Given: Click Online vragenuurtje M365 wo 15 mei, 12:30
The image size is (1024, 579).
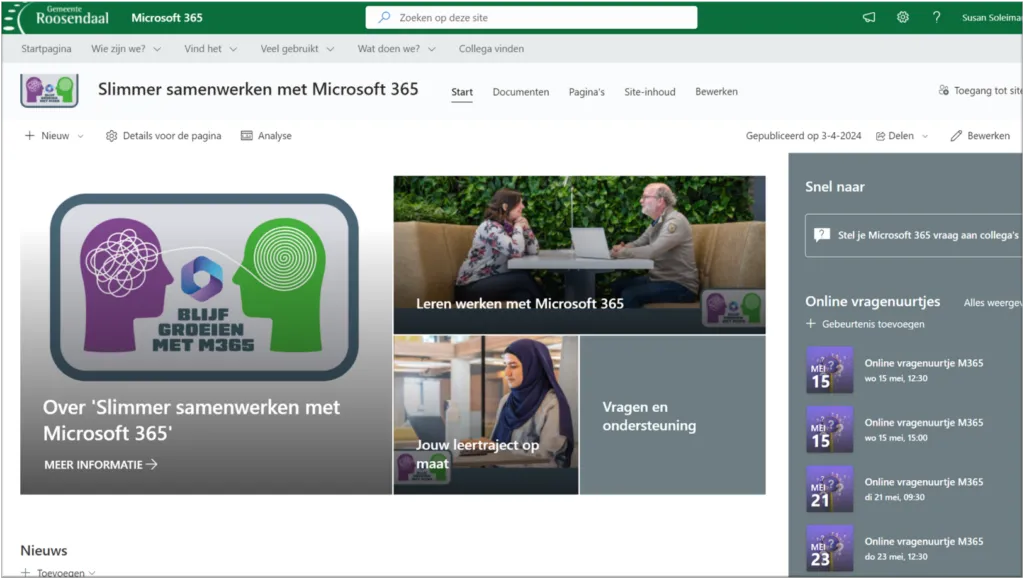Looking at the screenshot, I should coord(923,370).
